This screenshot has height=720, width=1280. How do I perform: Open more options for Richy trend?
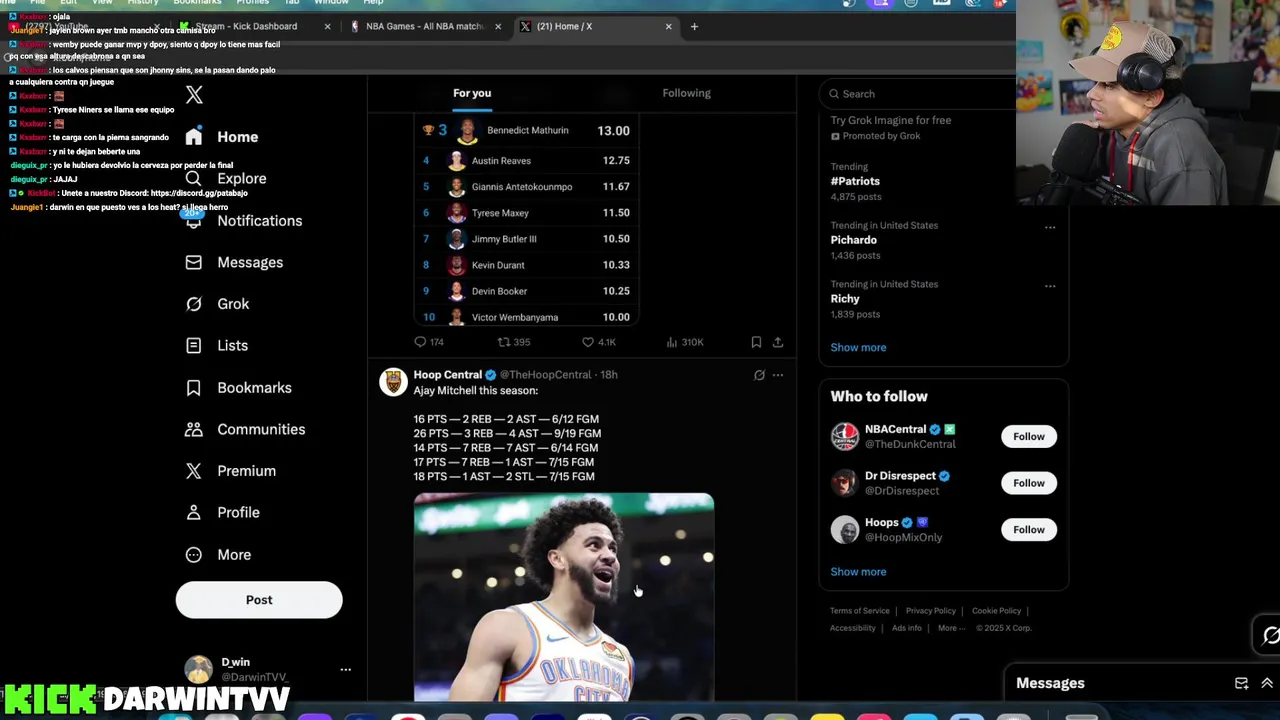pos(1050,286)
